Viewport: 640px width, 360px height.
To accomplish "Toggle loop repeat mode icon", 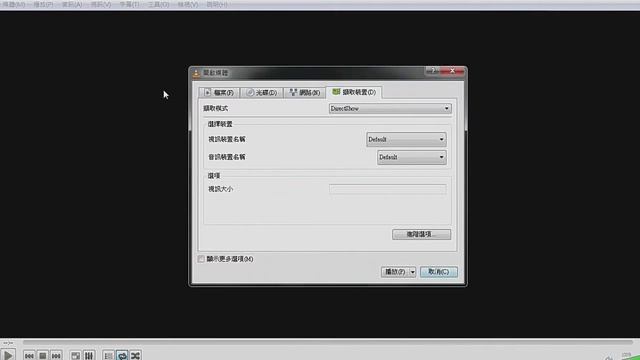I will [122, 356].
